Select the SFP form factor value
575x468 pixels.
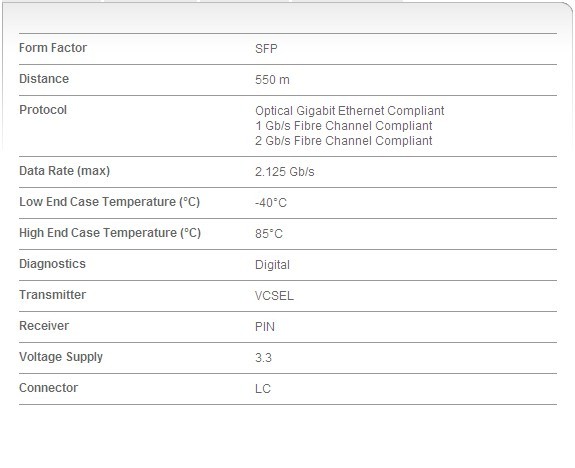point(266,49)
